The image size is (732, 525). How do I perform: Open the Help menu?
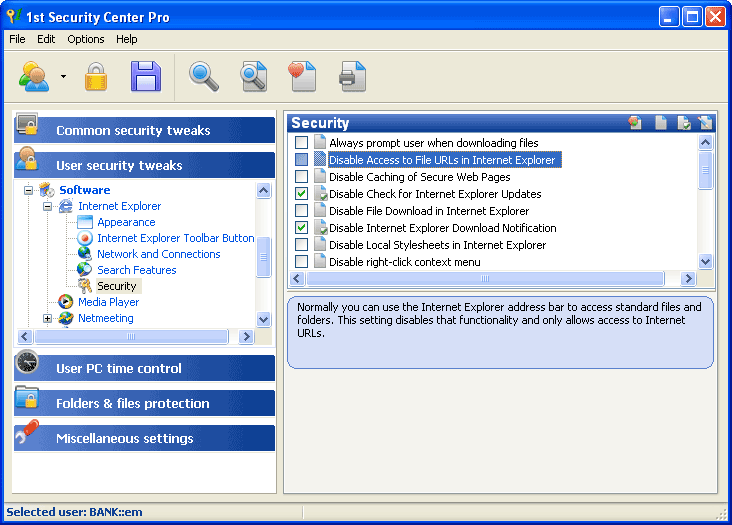tap(127, 39)
